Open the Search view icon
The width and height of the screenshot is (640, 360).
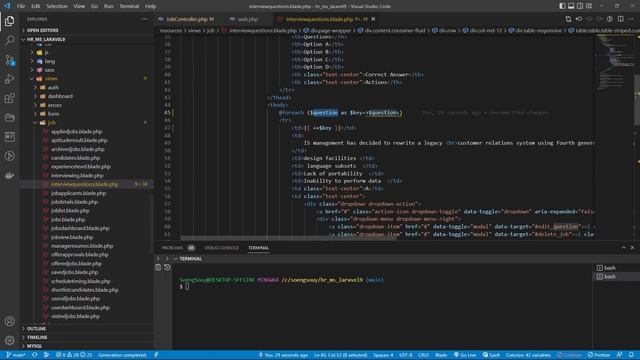click(x=9, y=40)
